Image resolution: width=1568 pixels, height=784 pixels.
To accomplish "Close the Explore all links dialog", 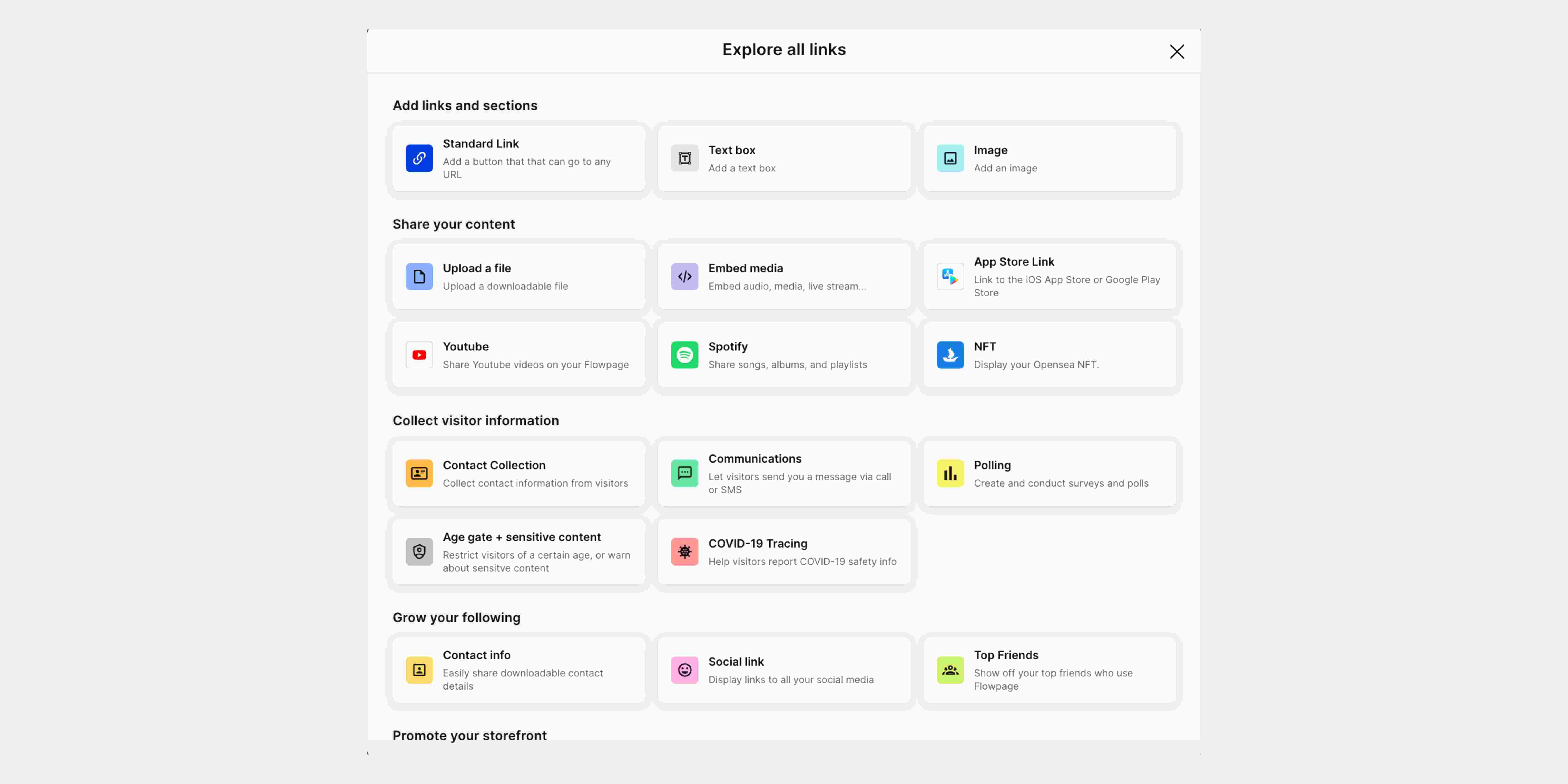I will [1177, 52].
